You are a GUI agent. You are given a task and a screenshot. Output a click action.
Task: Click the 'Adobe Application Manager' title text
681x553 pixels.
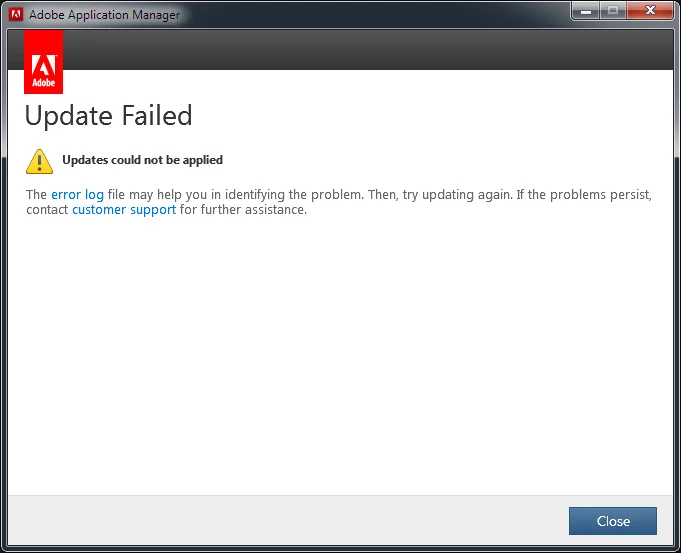coord(104,15)
